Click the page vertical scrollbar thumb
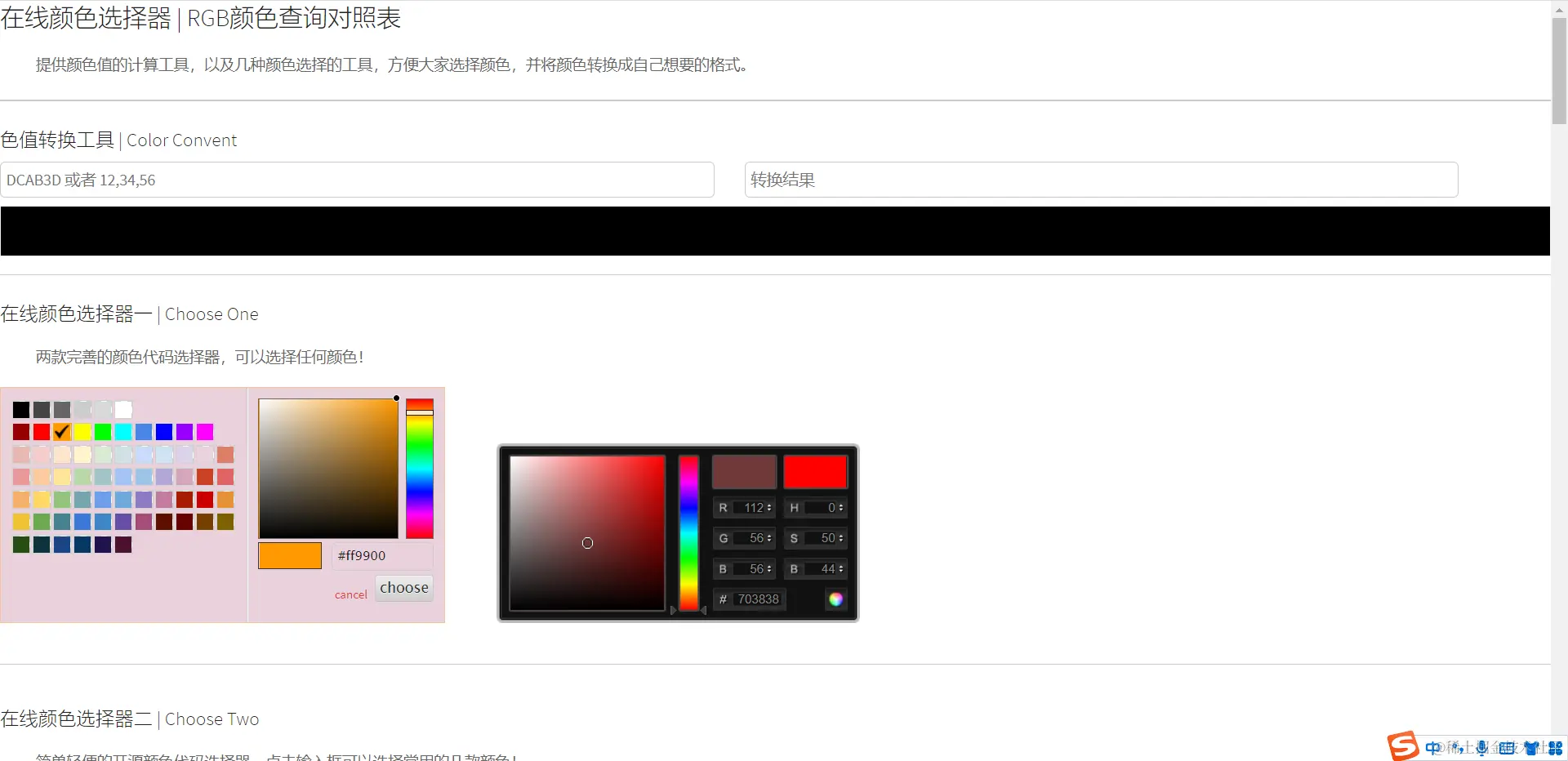This screenshot has height=761, width=1568. 1559,71
